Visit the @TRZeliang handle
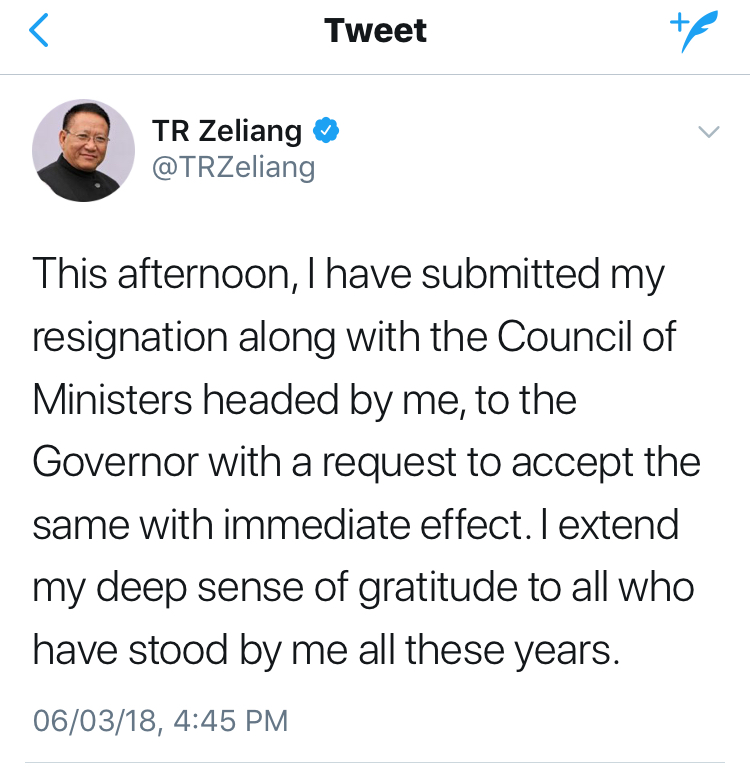The width and height of the screenshot is (750, 780). click(x=232, y=166)
